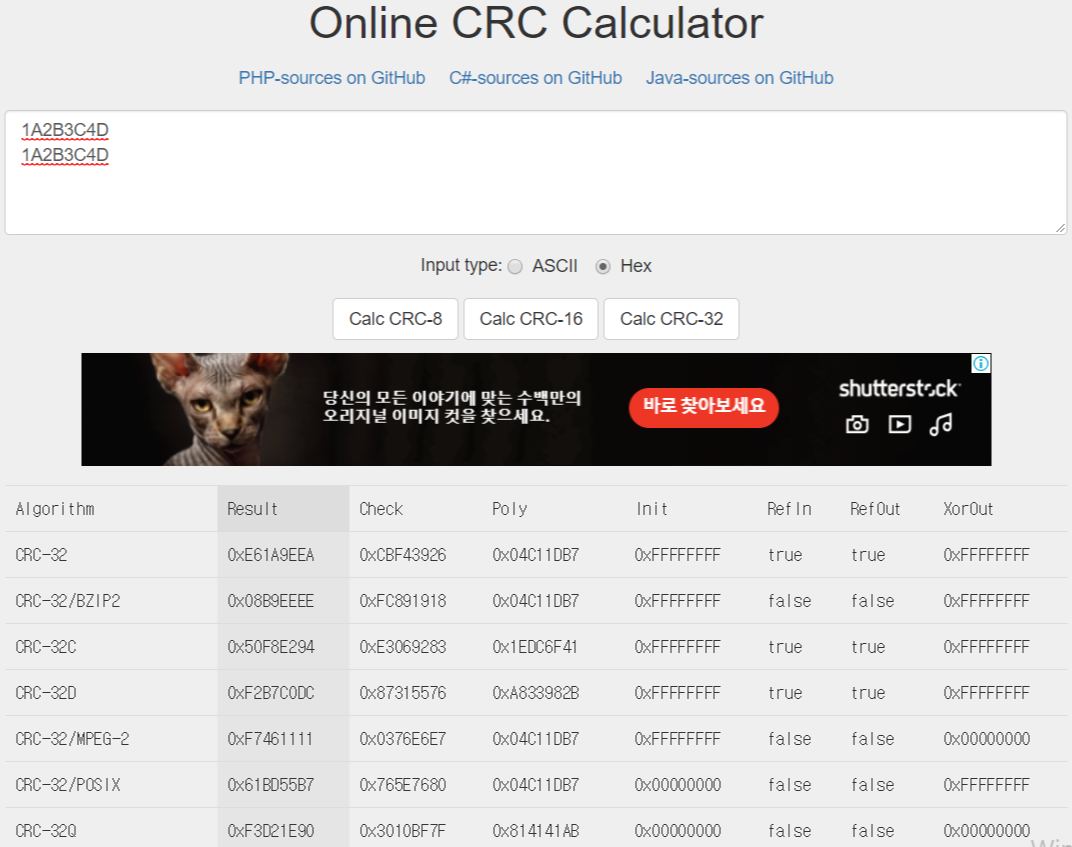Click the red Korean call-to-action button in ad
Viewport: 1072px width, 847px height.
tap(704, 407)
